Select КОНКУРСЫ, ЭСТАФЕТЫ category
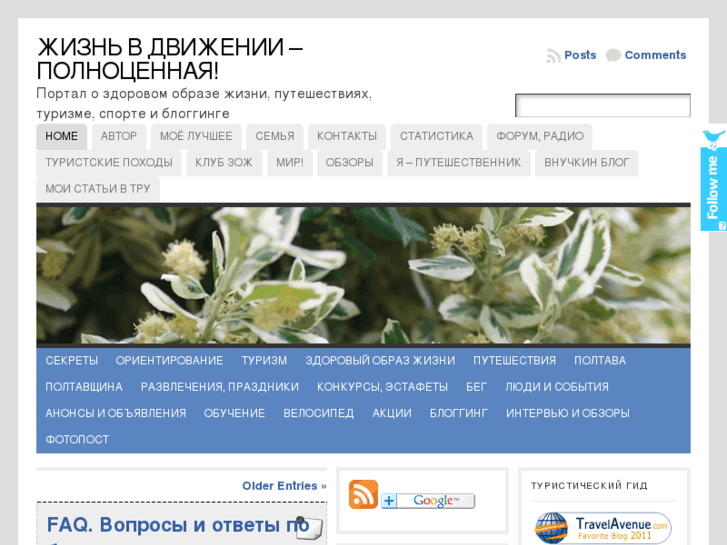The width and height of the screenshot is (727, 545). point(382,387)
